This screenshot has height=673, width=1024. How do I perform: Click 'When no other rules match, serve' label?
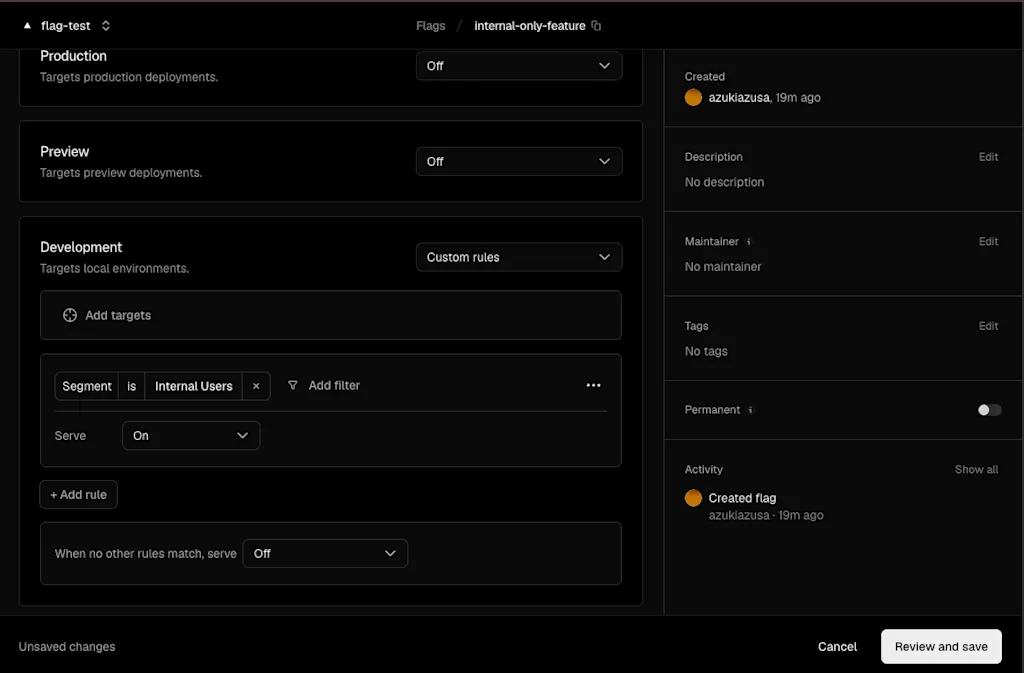coord(146,554)
